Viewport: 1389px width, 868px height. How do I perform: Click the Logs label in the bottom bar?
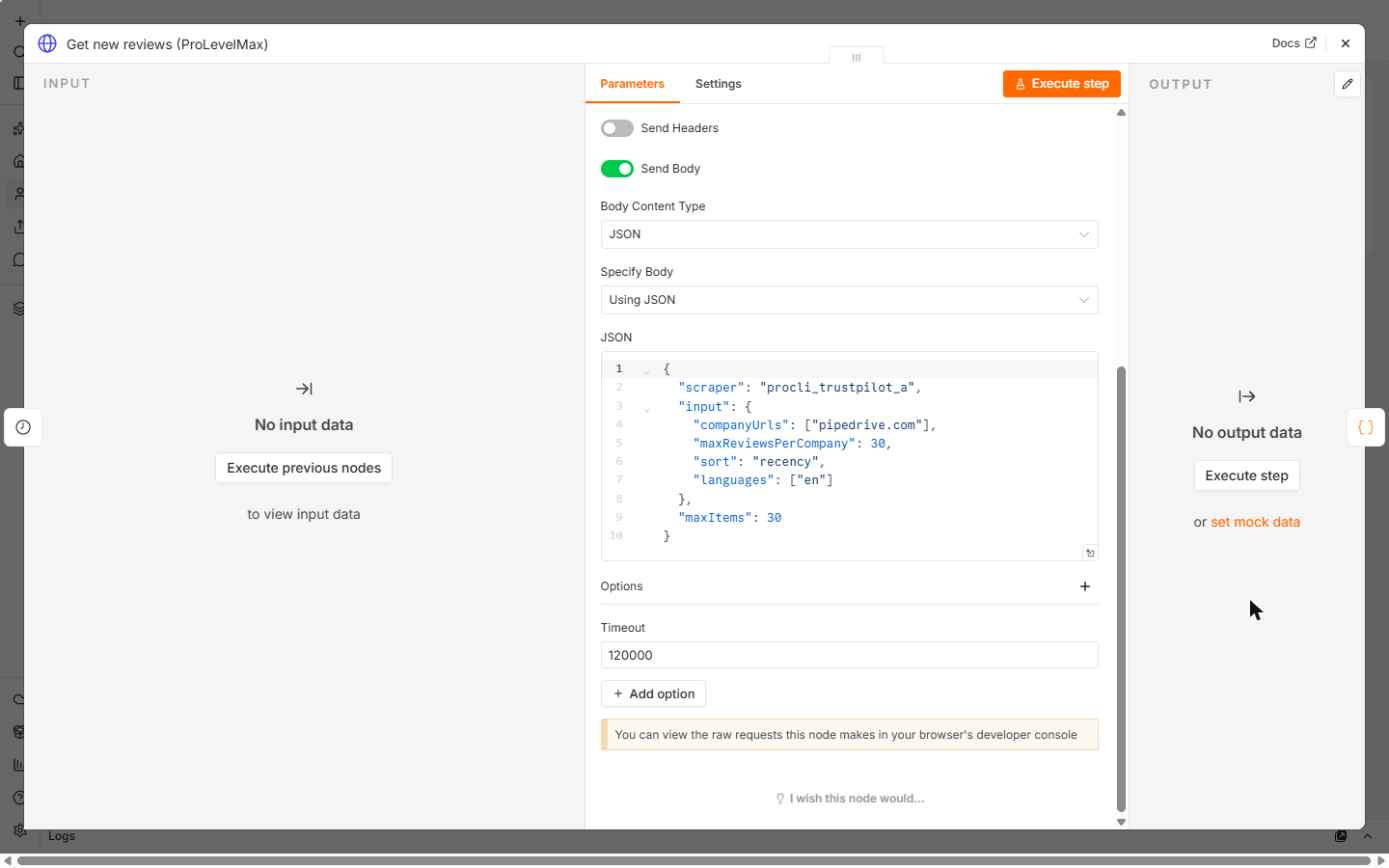[x=61, y=836]
